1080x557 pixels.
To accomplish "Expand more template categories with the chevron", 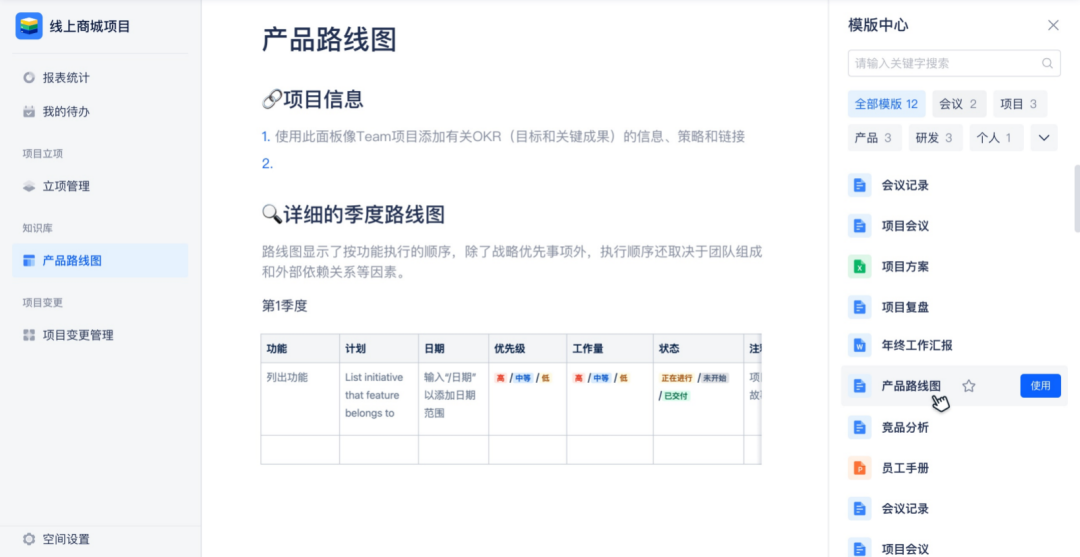I will (1043, 138).
